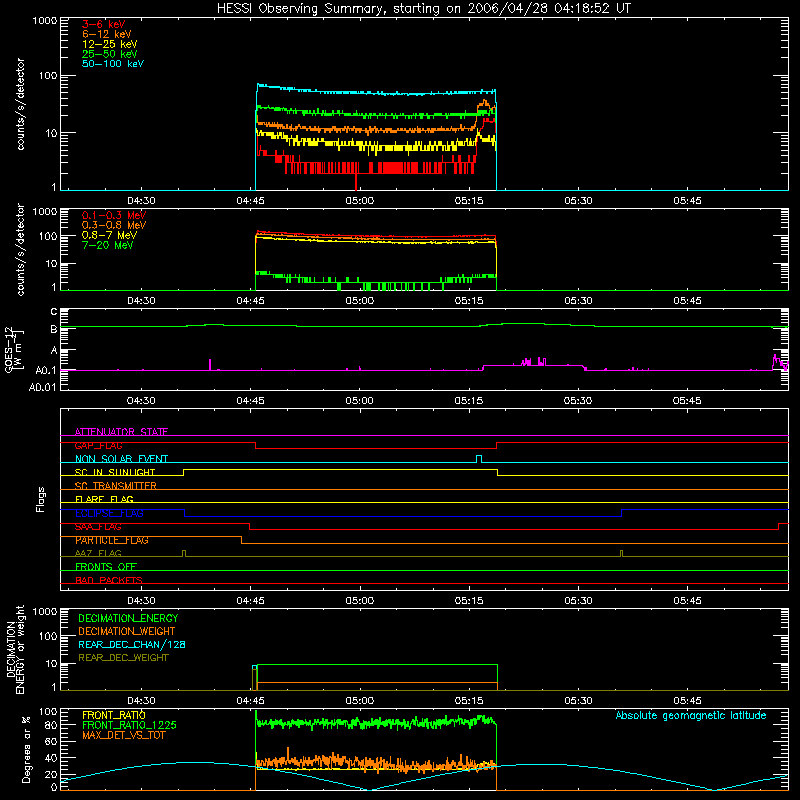Viewport: 800px width, 800px height.
Task: Click the FRONT_RATIO_1225 legend label
Action: point(130,725)
